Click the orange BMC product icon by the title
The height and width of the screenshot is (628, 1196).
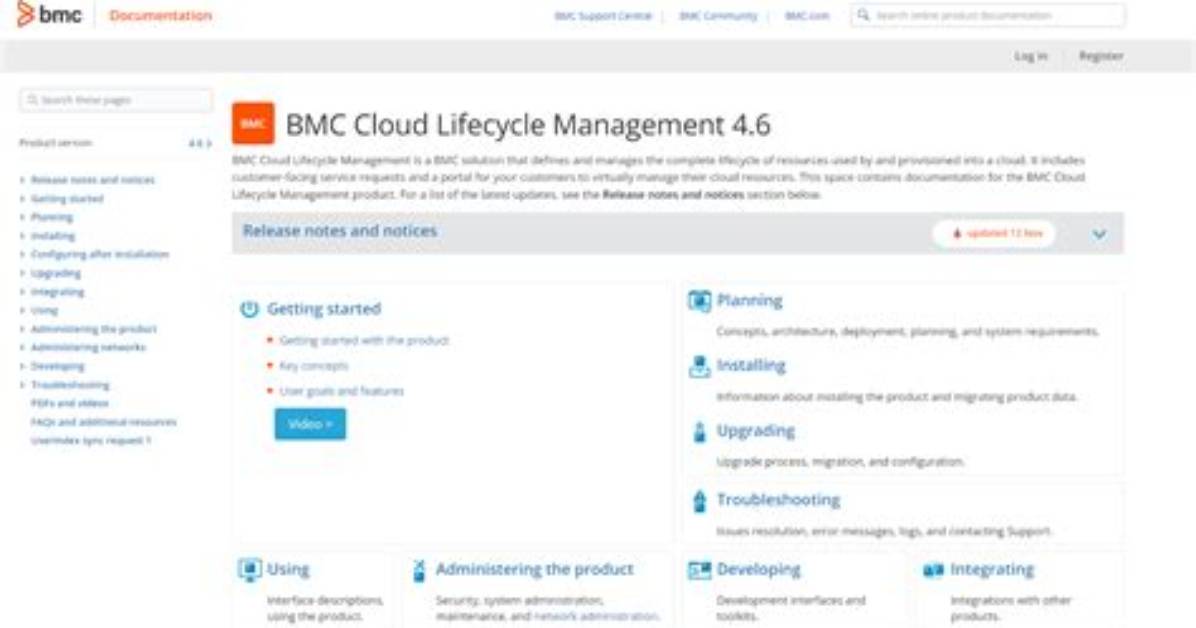pos(253,124)
